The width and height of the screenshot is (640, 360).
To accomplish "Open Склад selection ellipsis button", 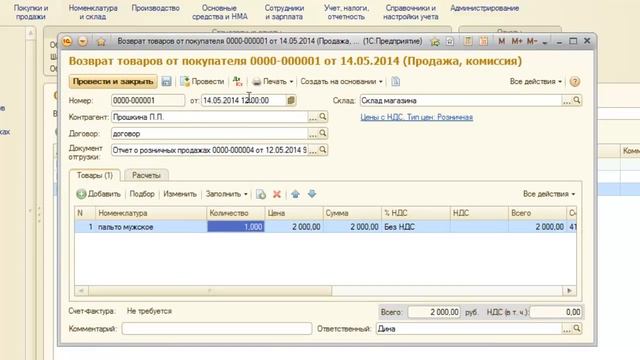I will pyautogui.click(x=567, y=100).
